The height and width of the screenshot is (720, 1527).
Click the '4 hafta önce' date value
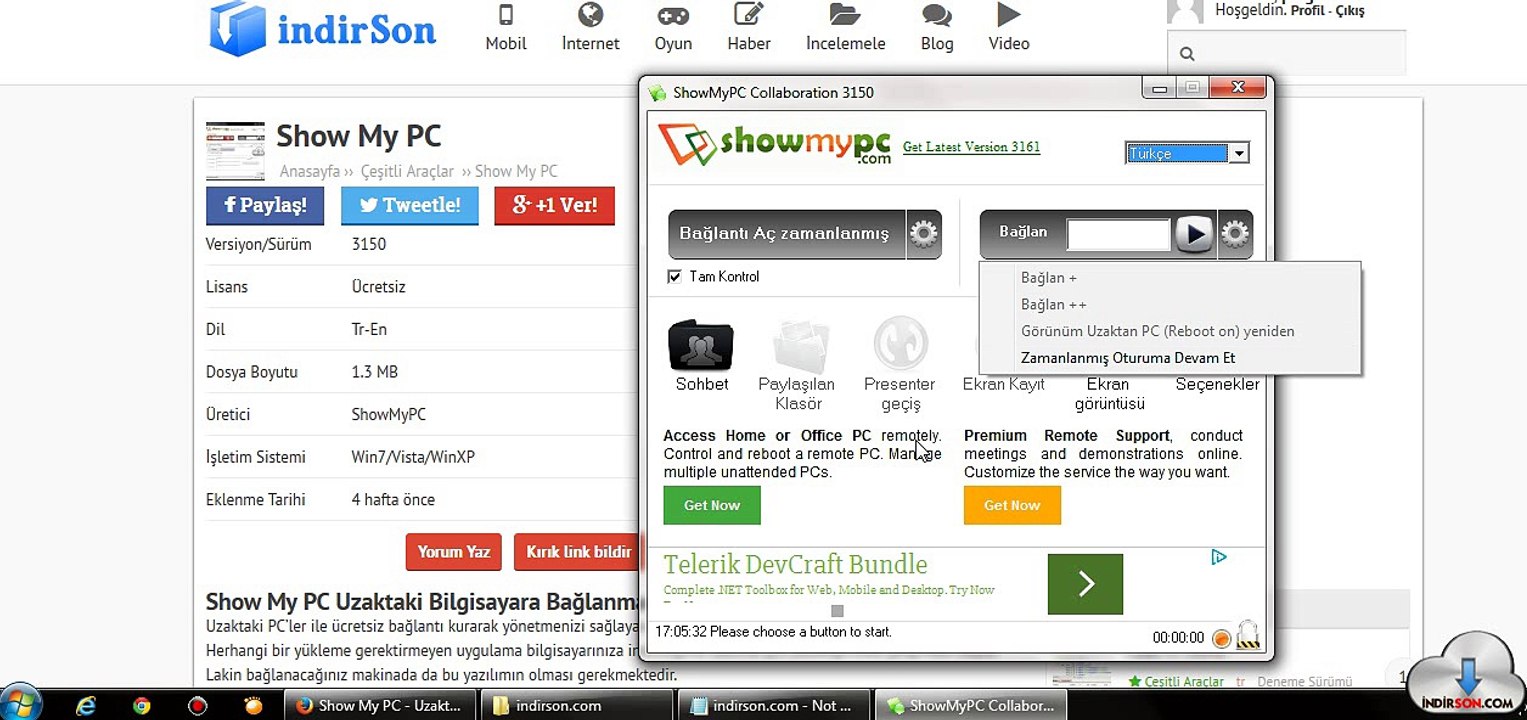pyautogui.click(x=393, y=500)
